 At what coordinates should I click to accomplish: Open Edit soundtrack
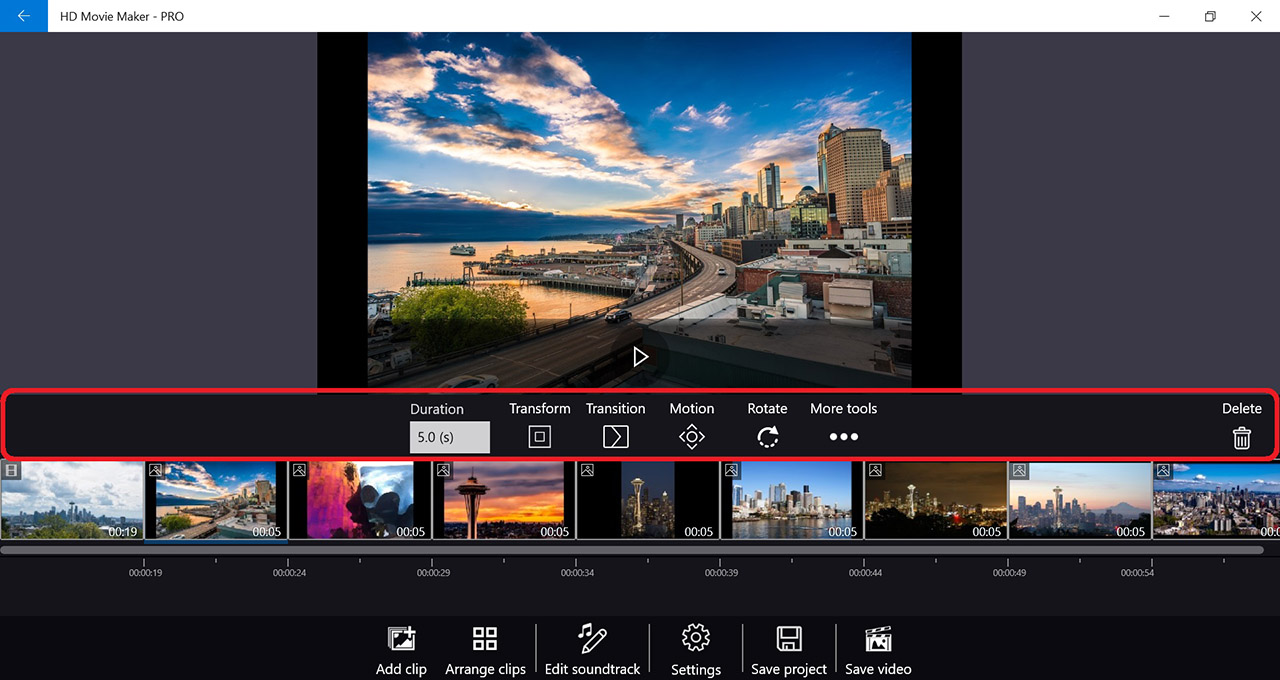(x=592, y=639)
